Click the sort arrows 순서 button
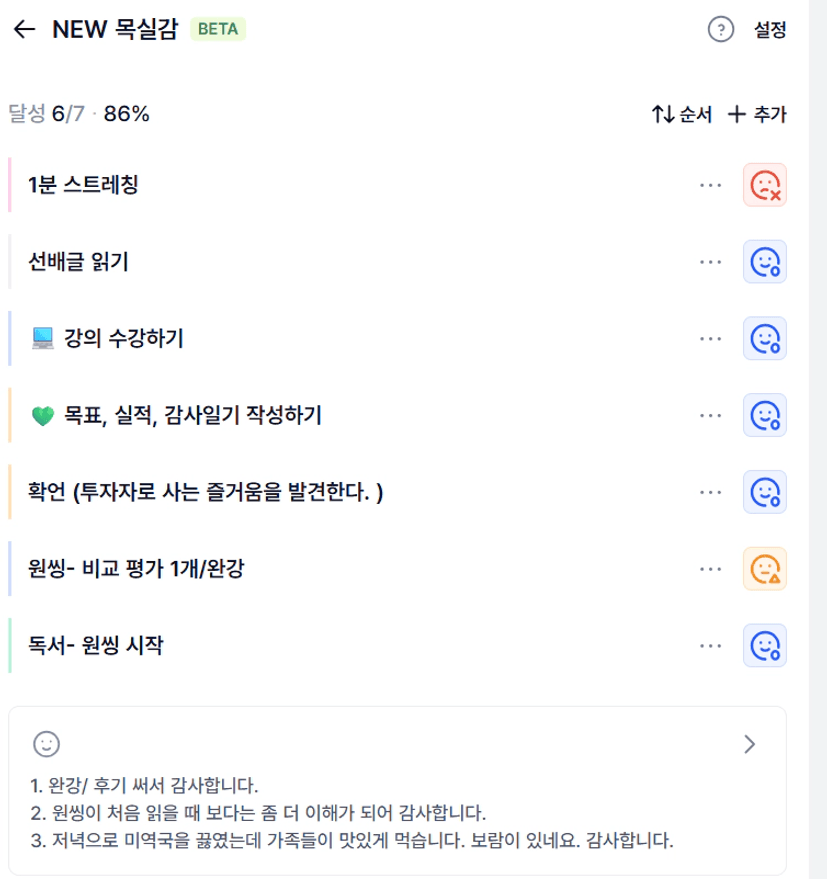The image size is (827, 879). 681,114
